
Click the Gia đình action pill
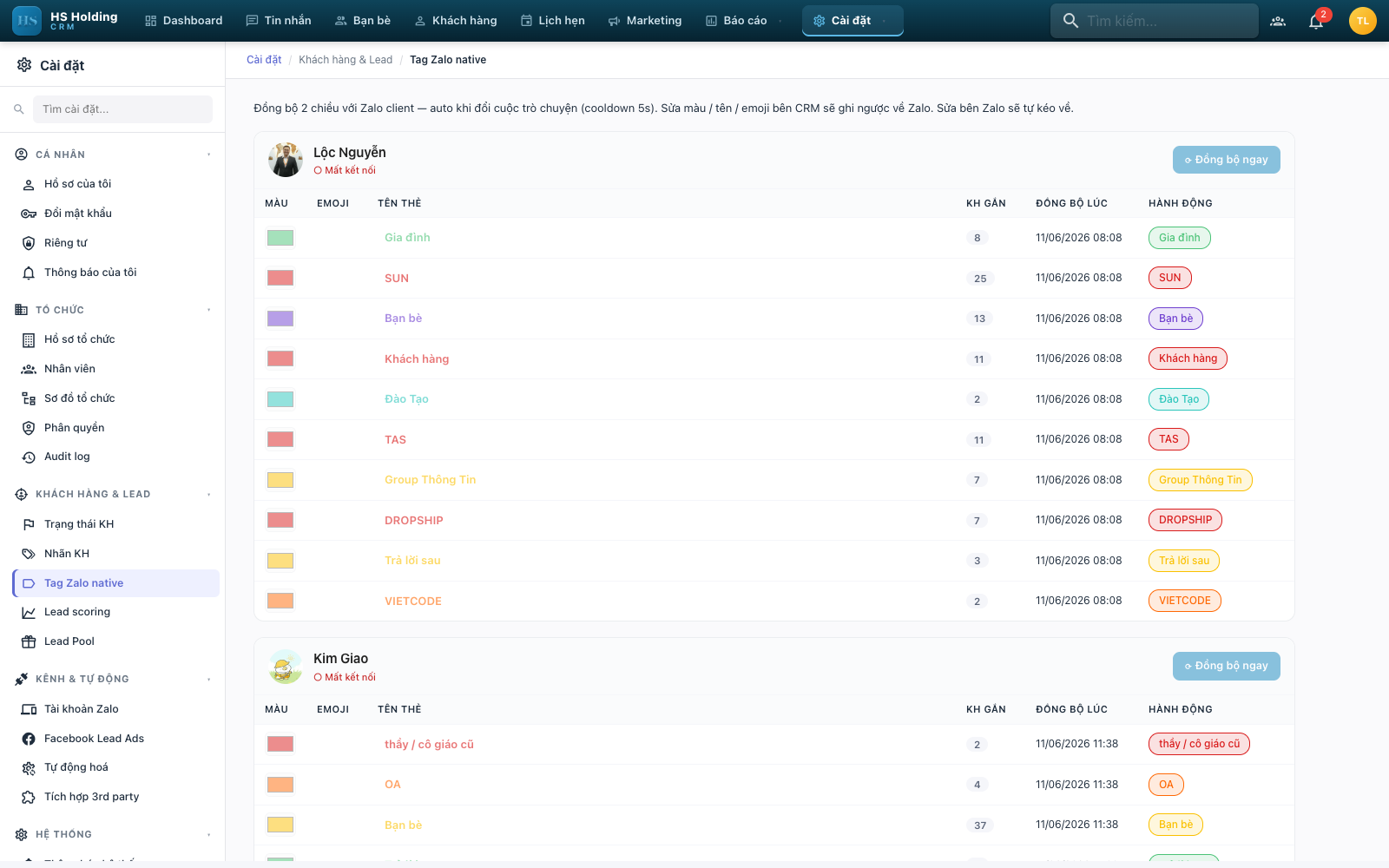(1179, 238)
